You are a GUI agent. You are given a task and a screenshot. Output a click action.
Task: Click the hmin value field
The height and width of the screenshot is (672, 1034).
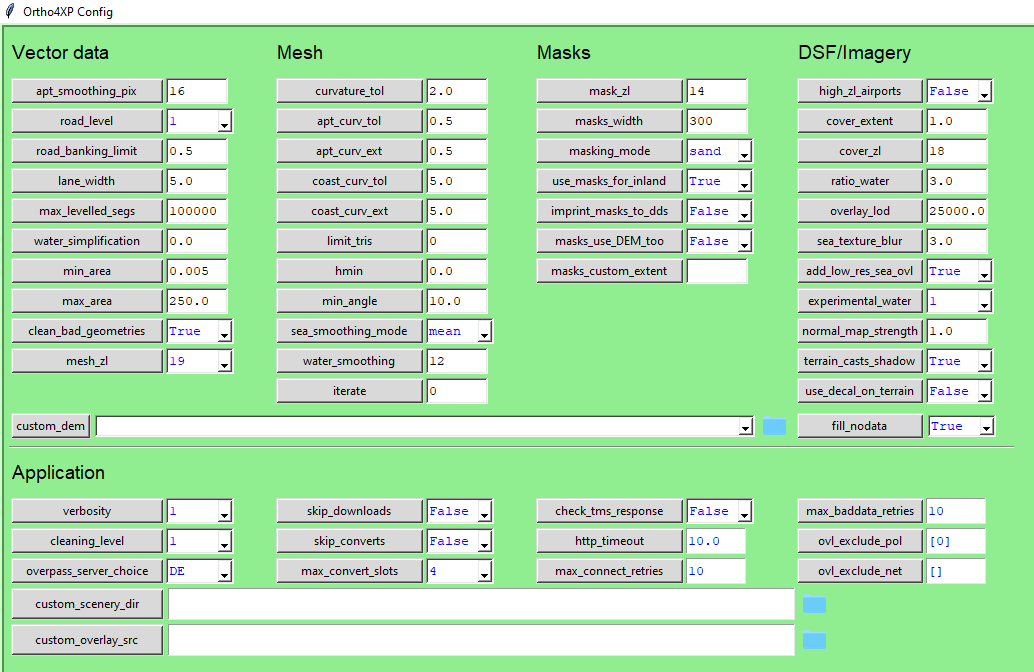coord(456,271)
